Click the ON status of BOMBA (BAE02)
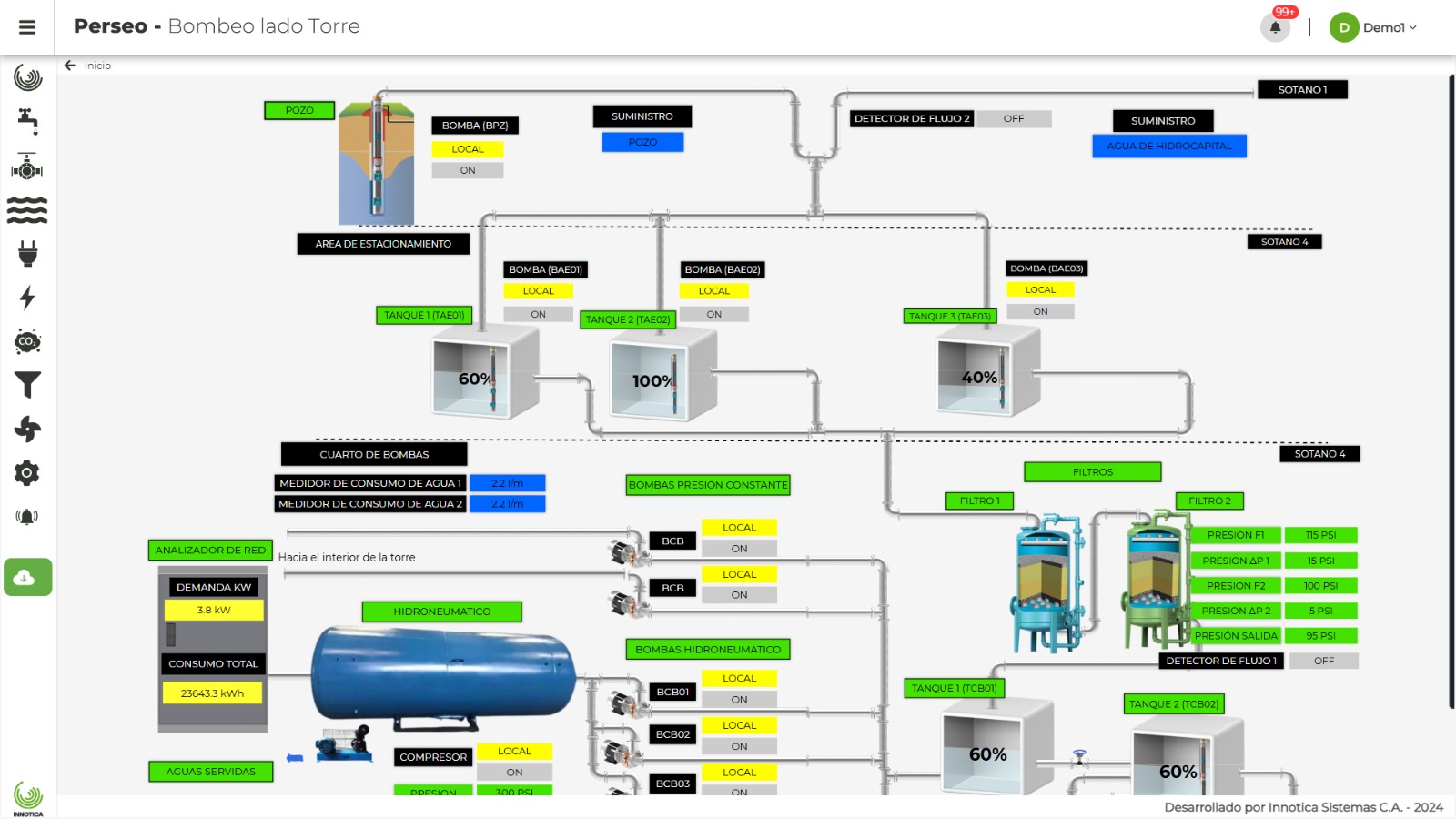 pyautogui.click(x=714, y=314)
